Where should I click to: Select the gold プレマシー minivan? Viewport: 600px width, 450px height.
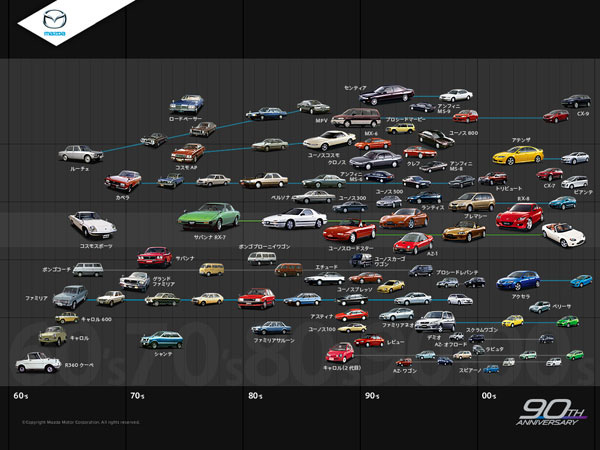point(472,202)
